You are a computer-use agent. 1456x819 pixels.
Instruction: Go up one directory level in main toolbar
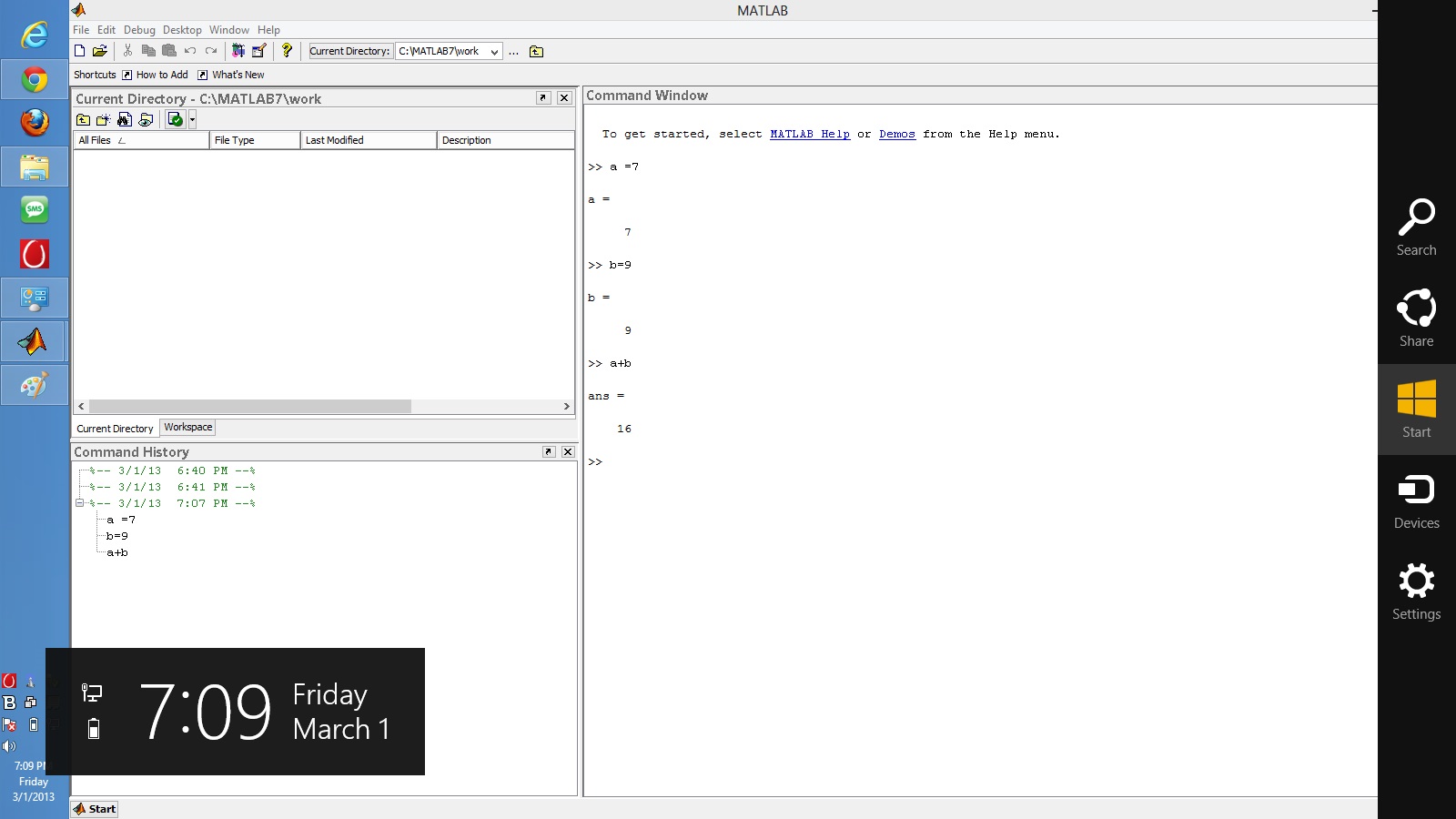pos(536,52)
